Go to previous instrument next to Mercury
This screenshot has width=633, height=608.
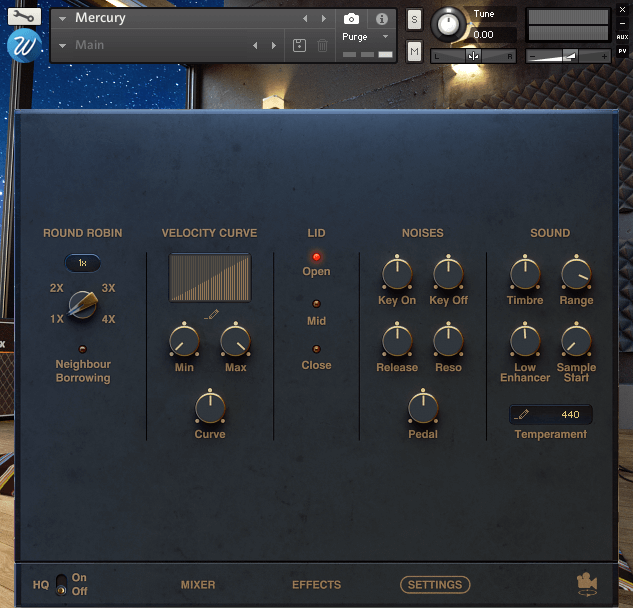[305, 19]
